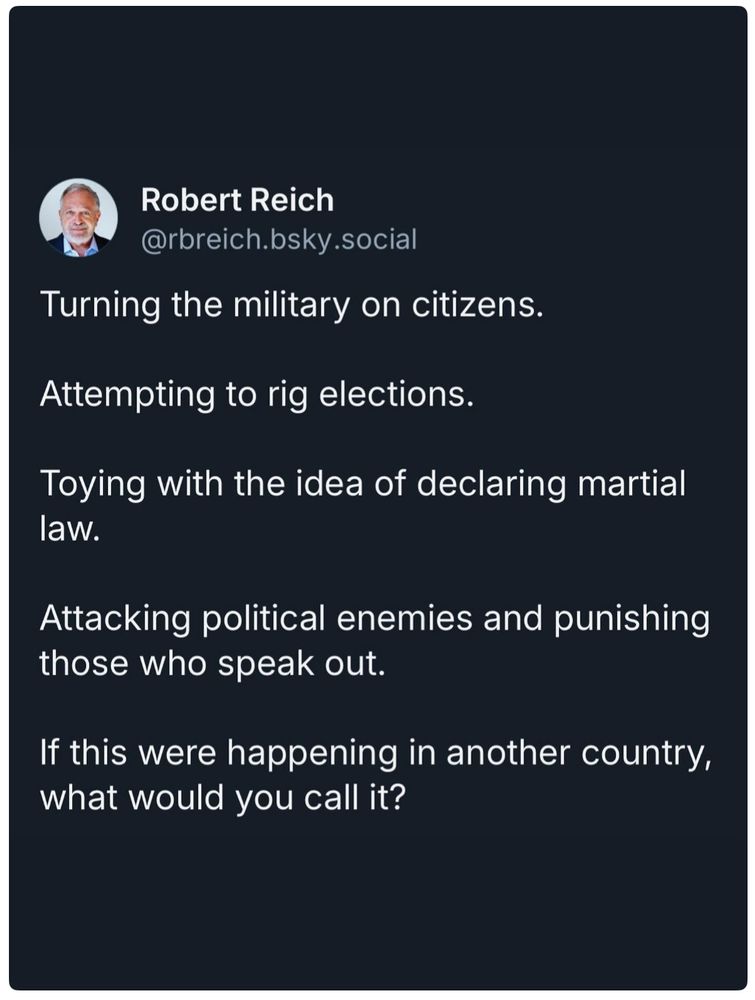Click the sentence 'Attempting to rig elections.'

(x=257, y=394)
